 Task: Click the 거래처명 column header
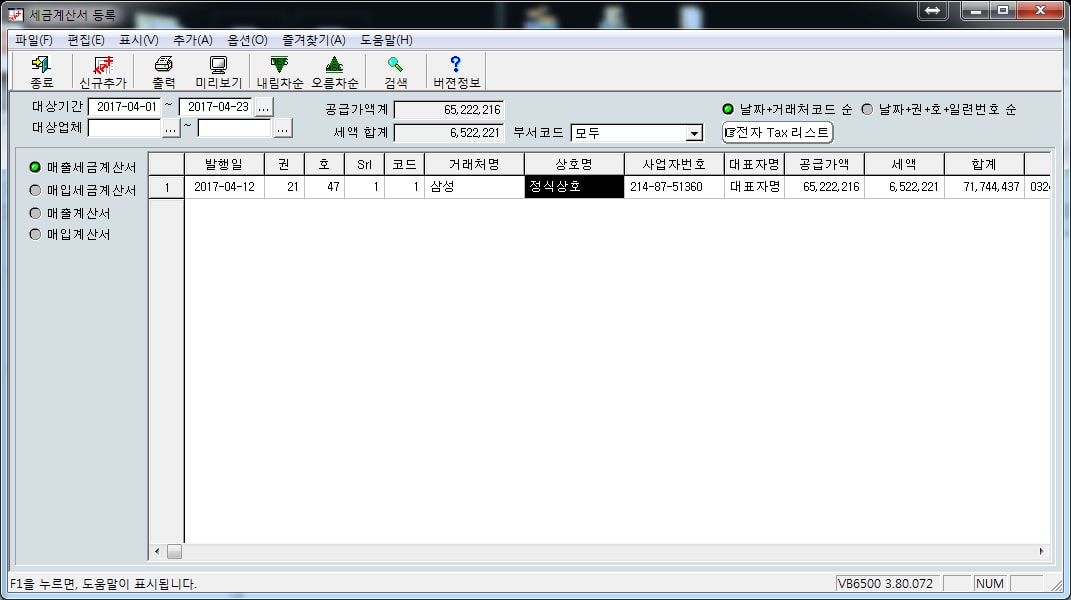click(x=474, y=164)
